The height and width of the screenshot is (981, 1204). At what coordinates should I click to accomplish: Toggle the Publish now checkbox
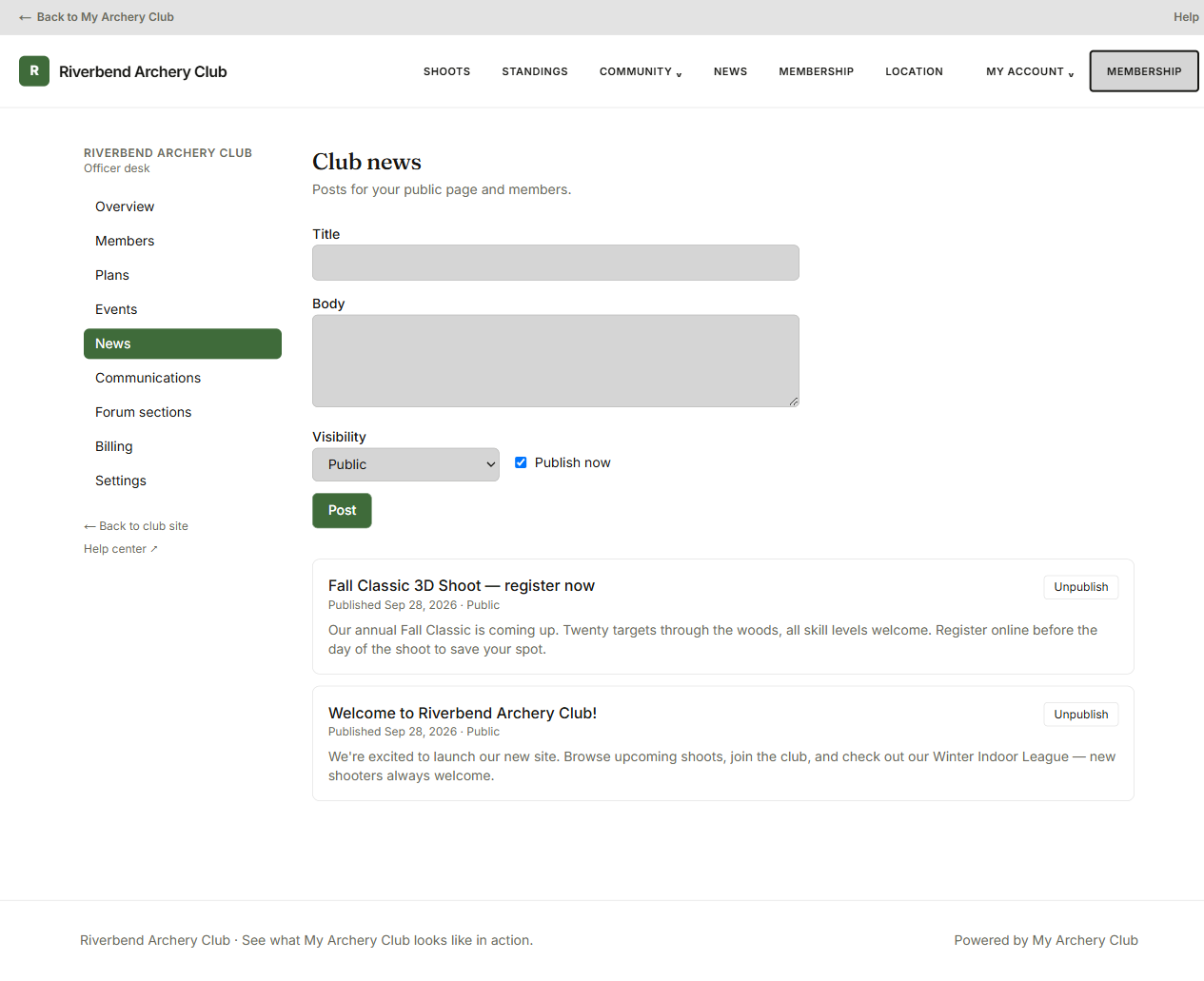521,462
